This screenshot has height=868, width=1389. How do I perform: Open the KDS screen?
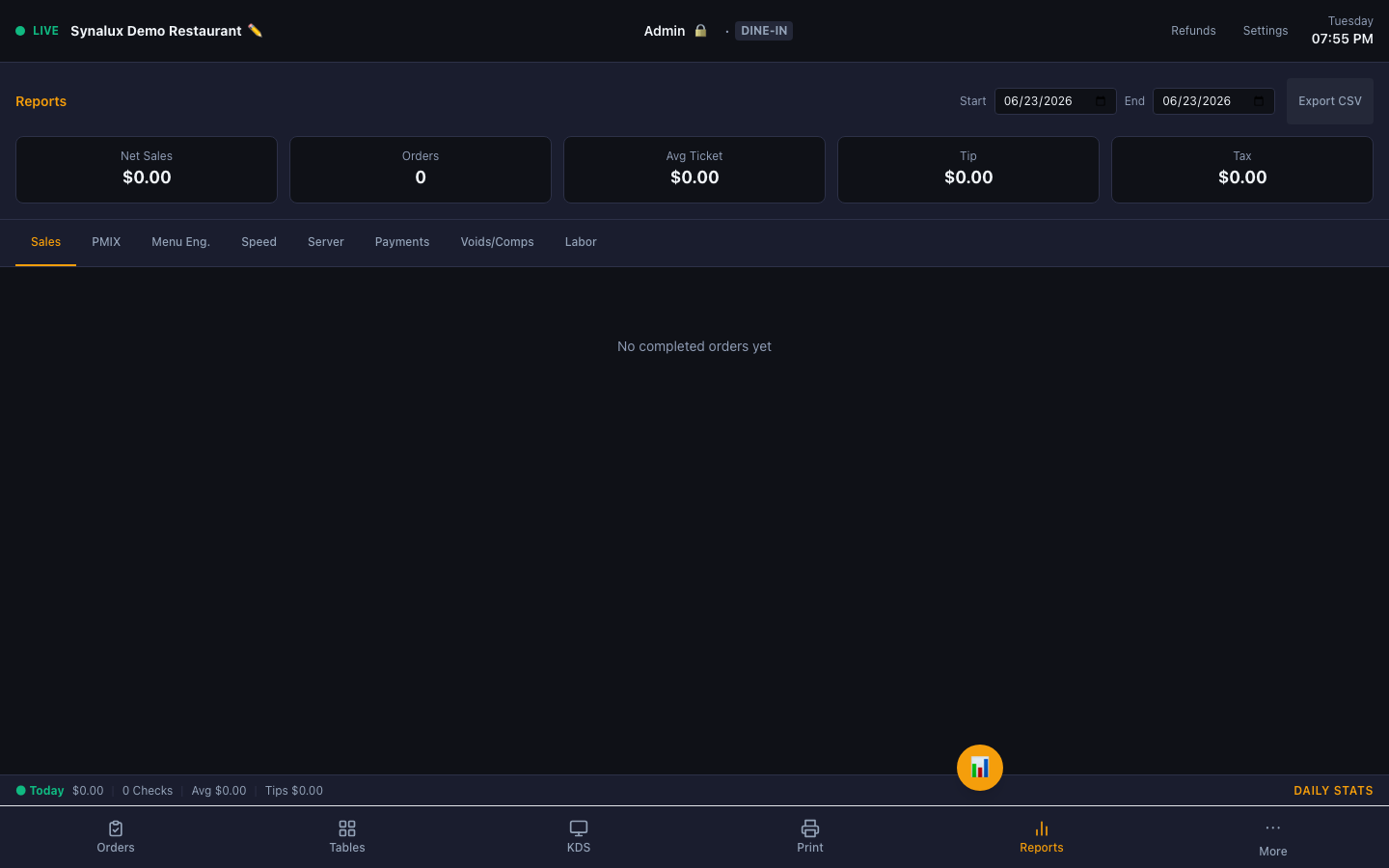(x=579, y=837)
